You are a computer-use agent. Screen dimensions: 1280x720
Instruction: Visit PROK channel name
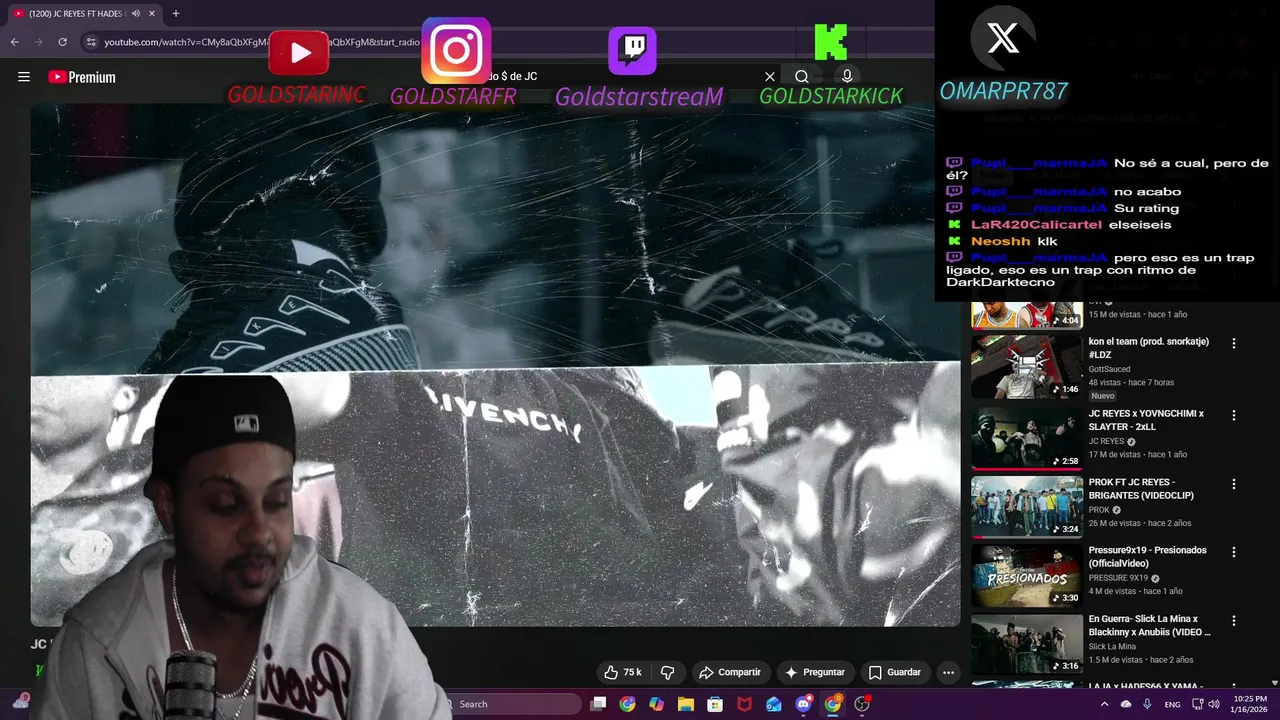click(x=1099, y=510)
